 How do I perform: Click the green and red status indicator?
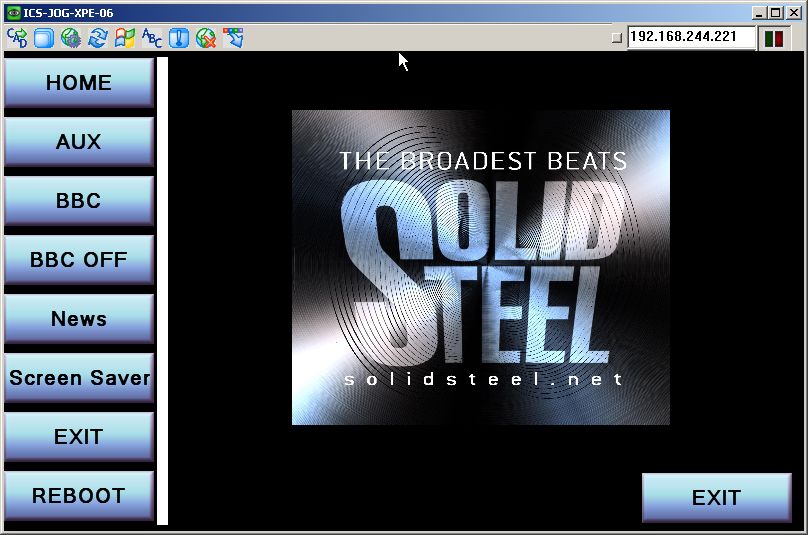(x=773, y=38)
